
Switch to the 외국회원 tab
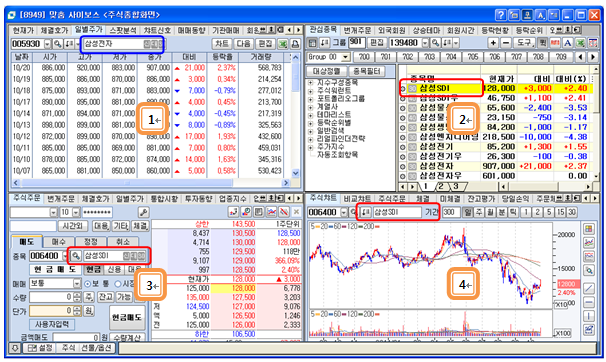[x=392, y=30]
